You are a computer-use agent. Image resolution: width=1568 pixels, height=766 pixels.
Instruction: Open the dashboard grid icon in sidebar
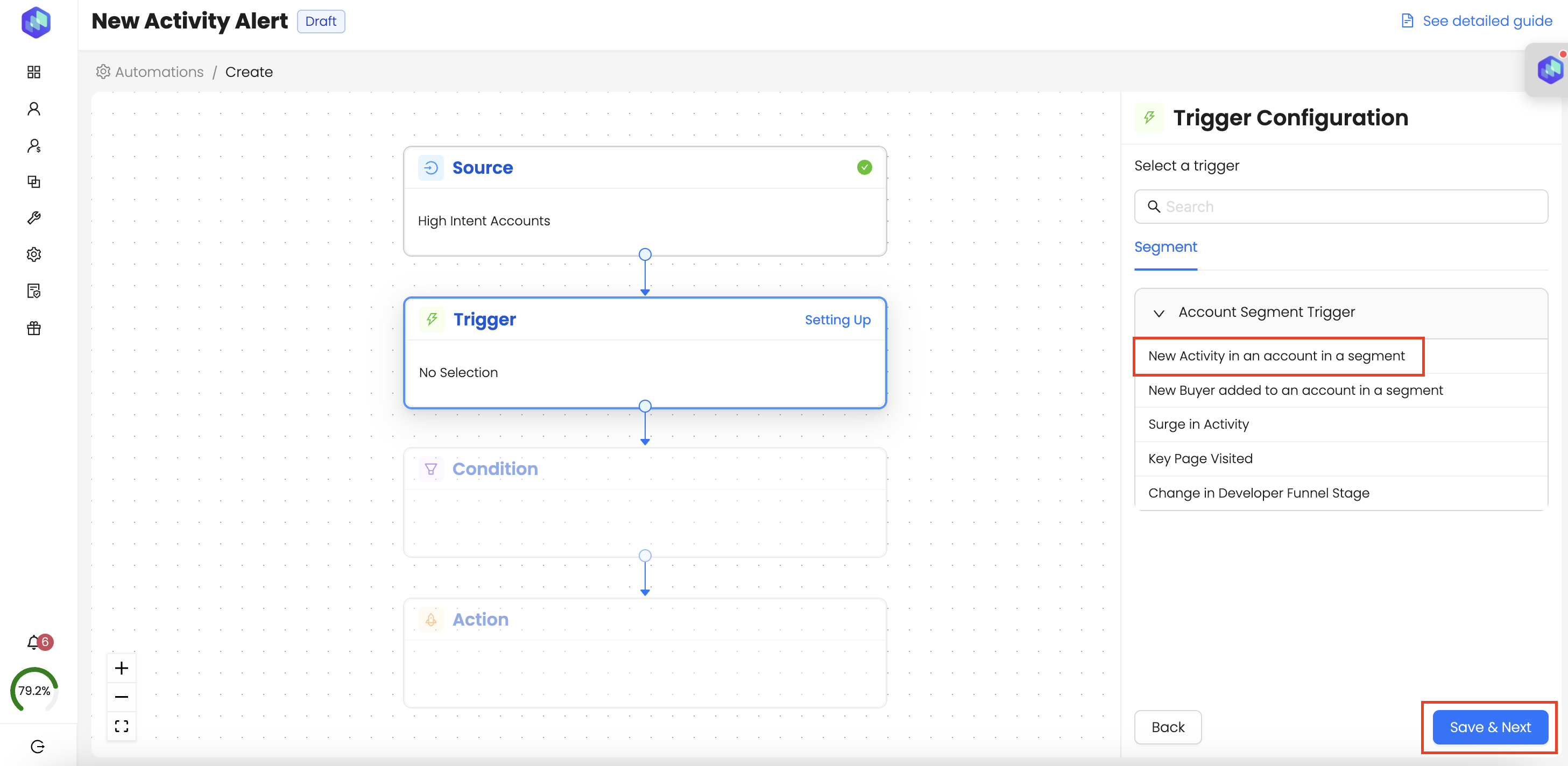click(x=34, y=72)
